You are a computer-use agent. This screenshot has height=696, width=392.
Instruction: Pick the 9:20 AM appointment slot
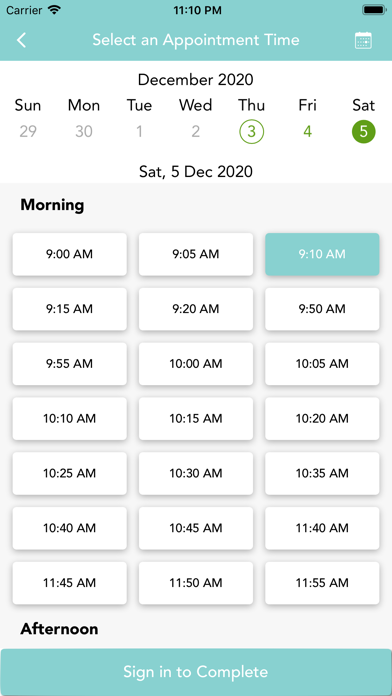(x=196, y=309)
